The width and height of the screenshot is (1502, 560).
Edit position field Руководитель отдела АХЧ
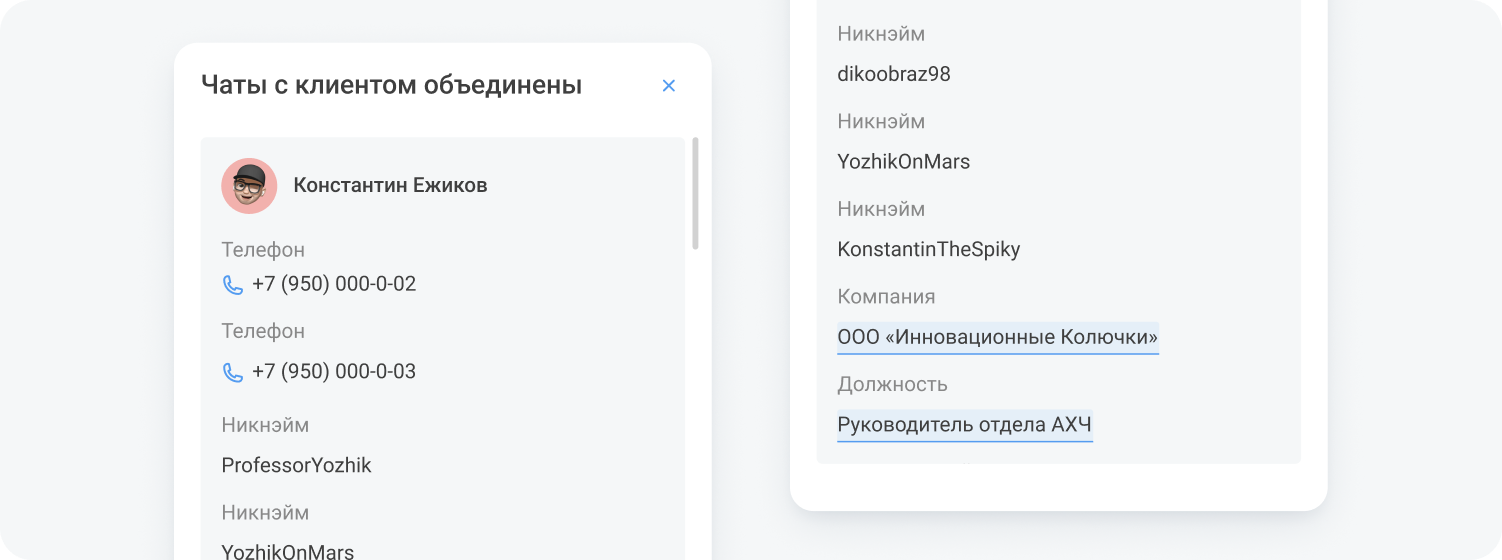(964, 425)
